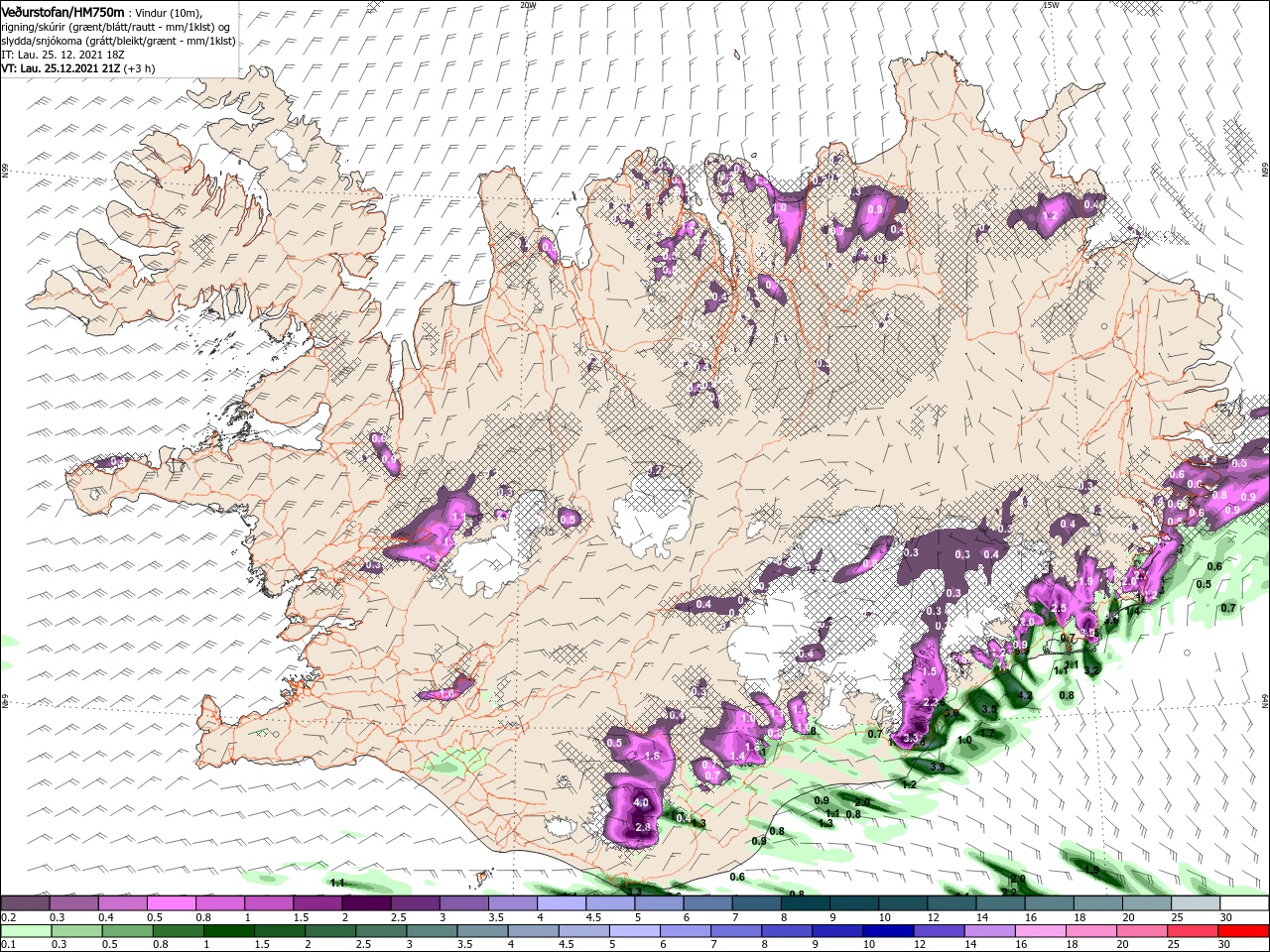This screenshot has height=952, width=1270.
Task: Click the 15W longitude label
Action: tap(1051, 5)
